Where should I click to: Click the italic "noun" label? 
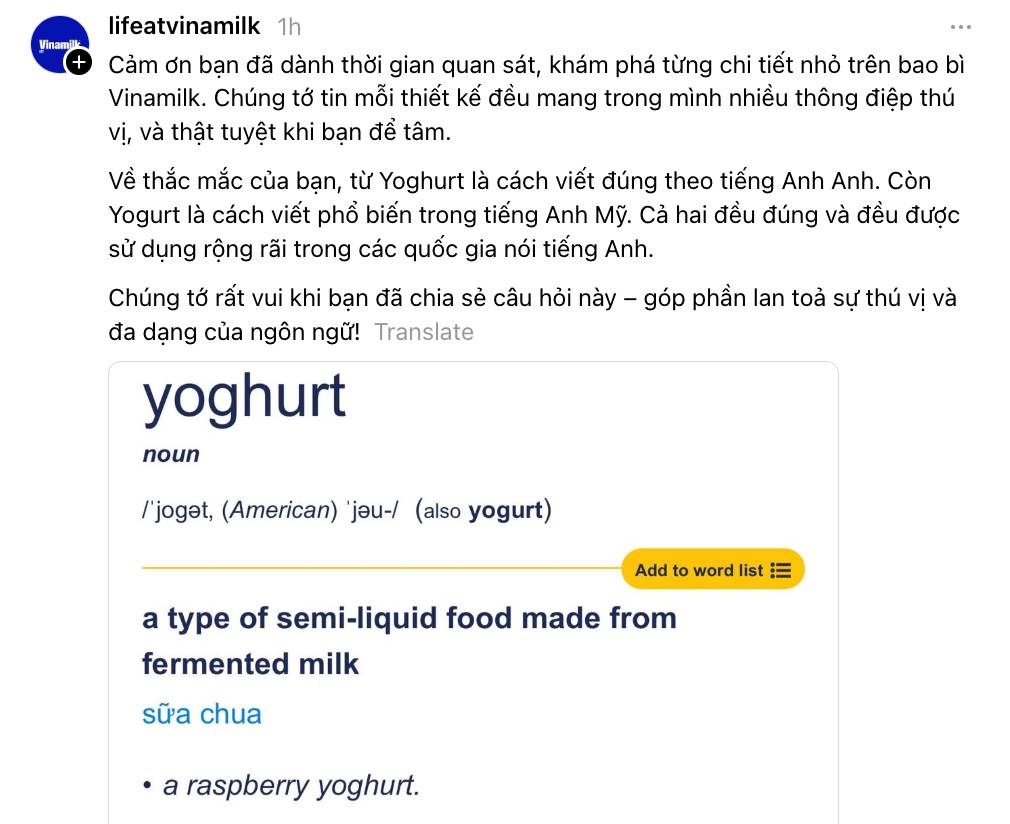click(171, 454)
